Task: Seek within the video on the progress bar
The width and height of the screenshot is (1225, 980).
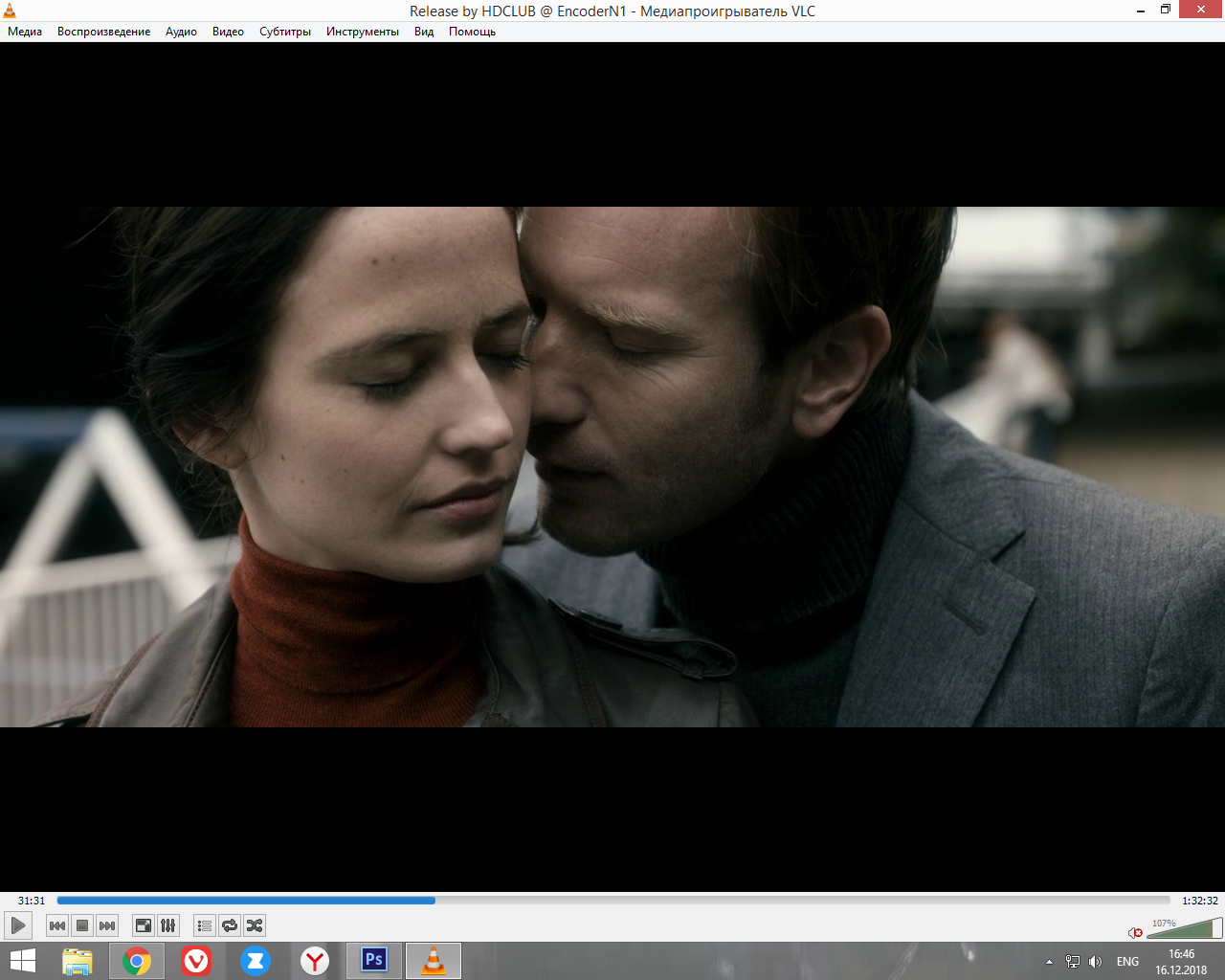Action: coord(613,901)
